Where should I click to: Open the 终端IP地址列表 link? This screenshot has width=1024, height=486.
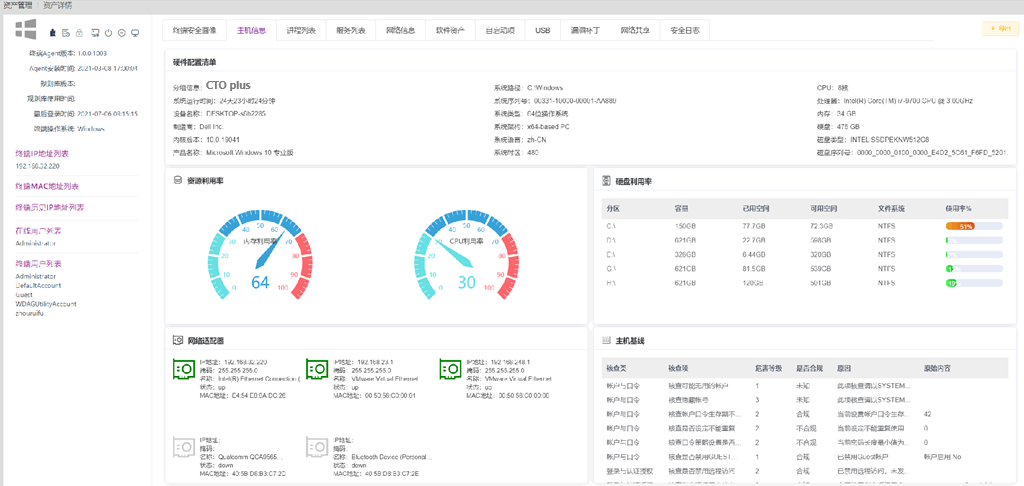point(42,153)
